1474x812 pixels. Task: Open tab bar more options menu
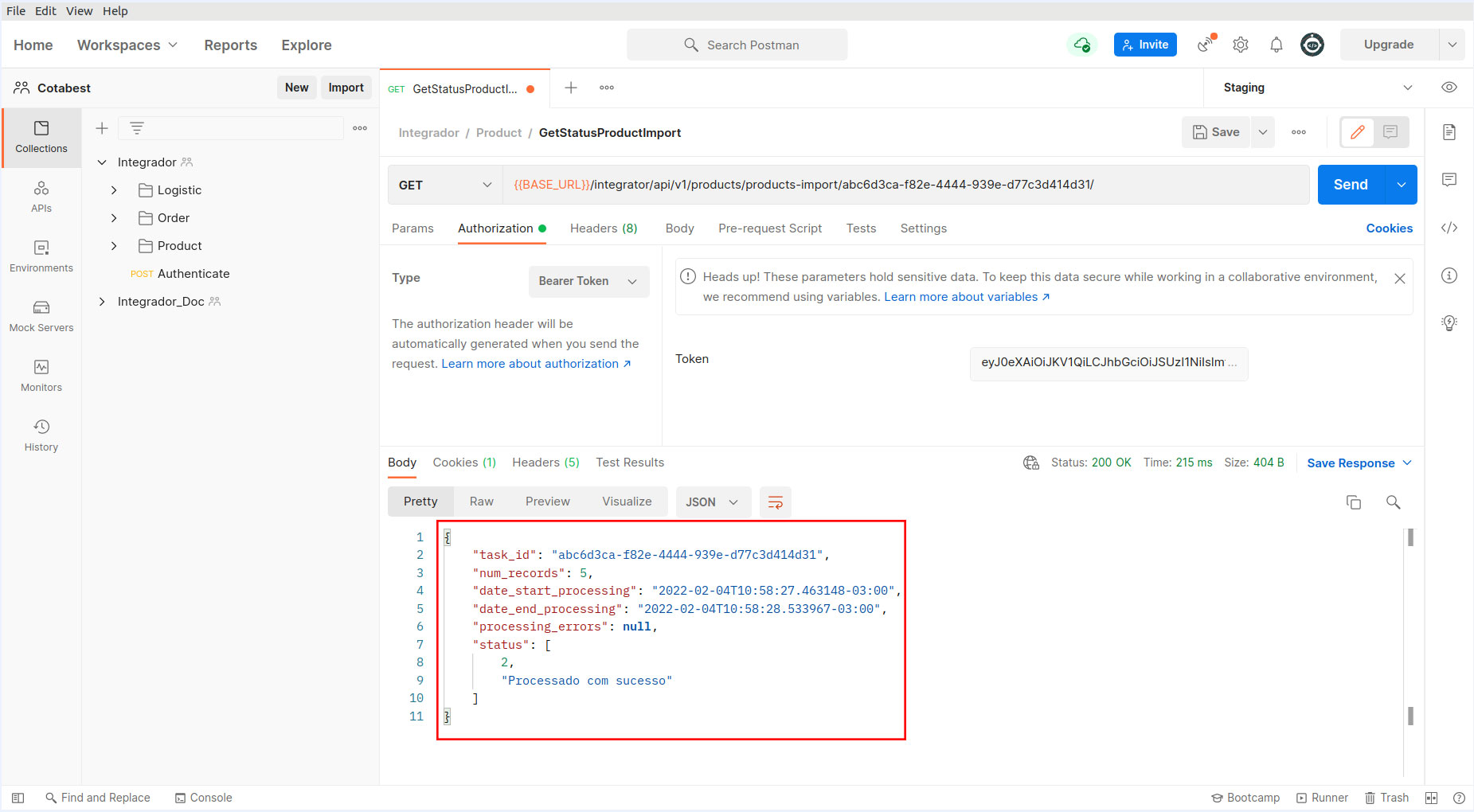[x=607, y=88]
